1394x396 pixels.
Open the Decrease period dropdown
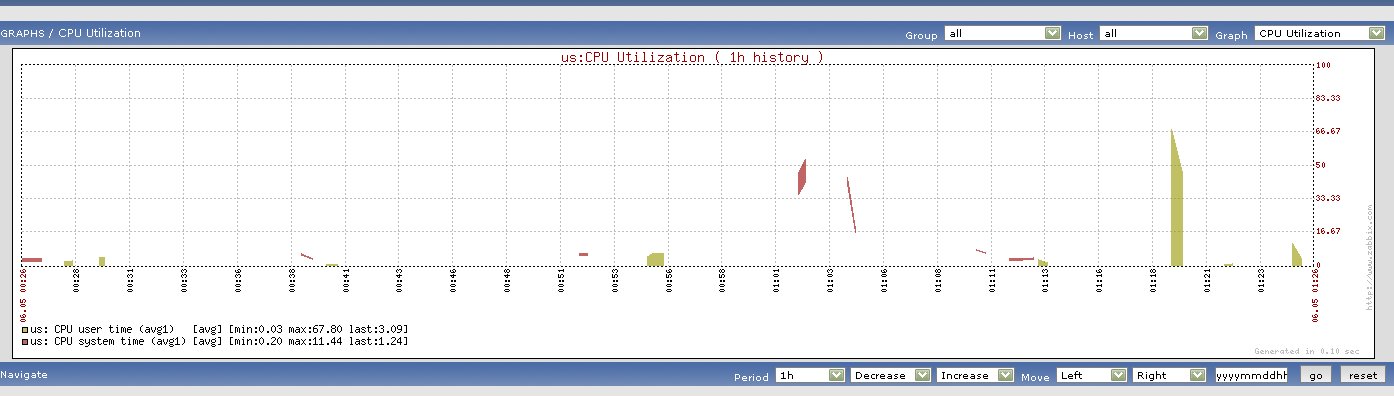pyautogui.click(x=891, y=375)
